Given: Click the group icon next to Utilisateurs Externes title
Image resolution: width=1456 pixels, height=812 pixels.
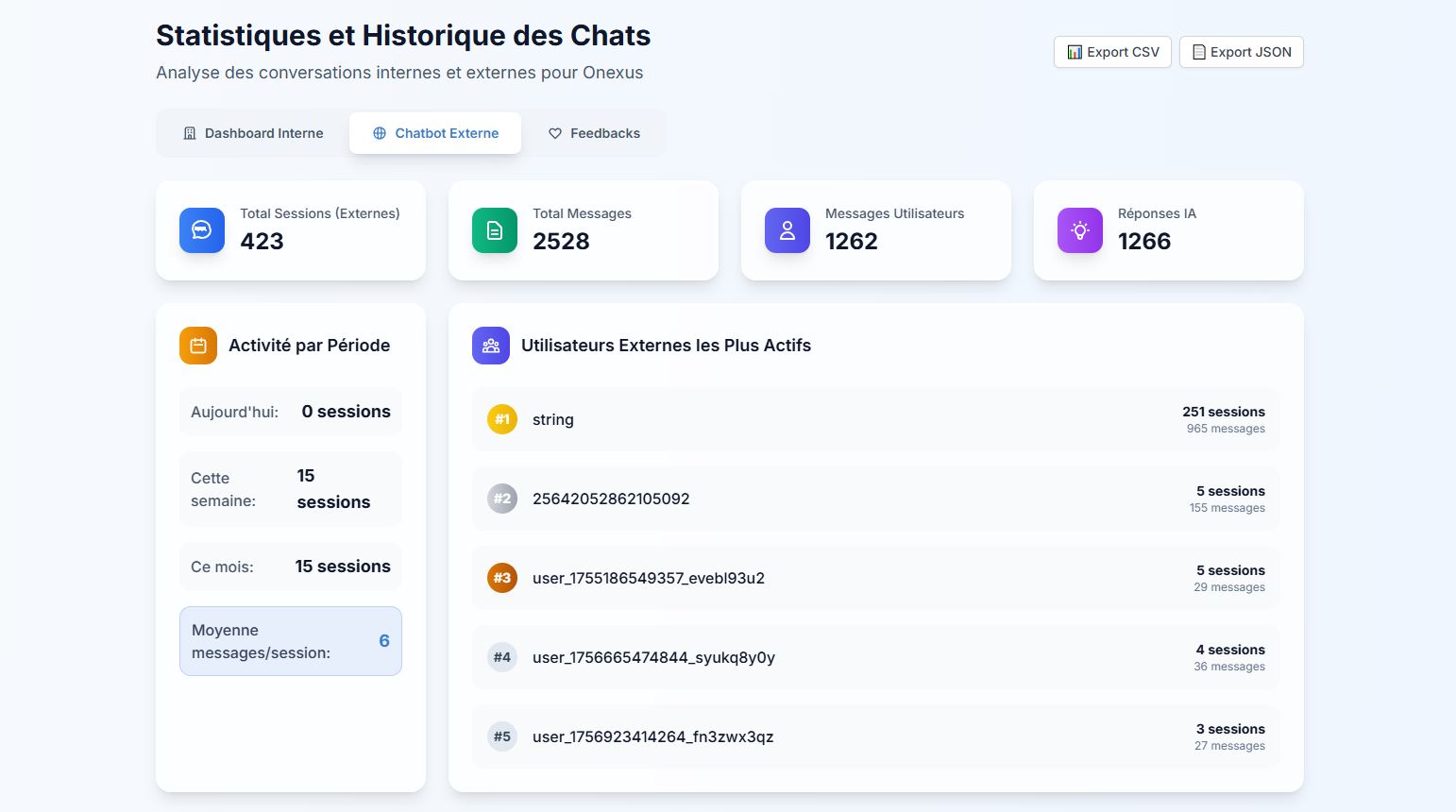Looking at the screenshot, I should (490, 345).
